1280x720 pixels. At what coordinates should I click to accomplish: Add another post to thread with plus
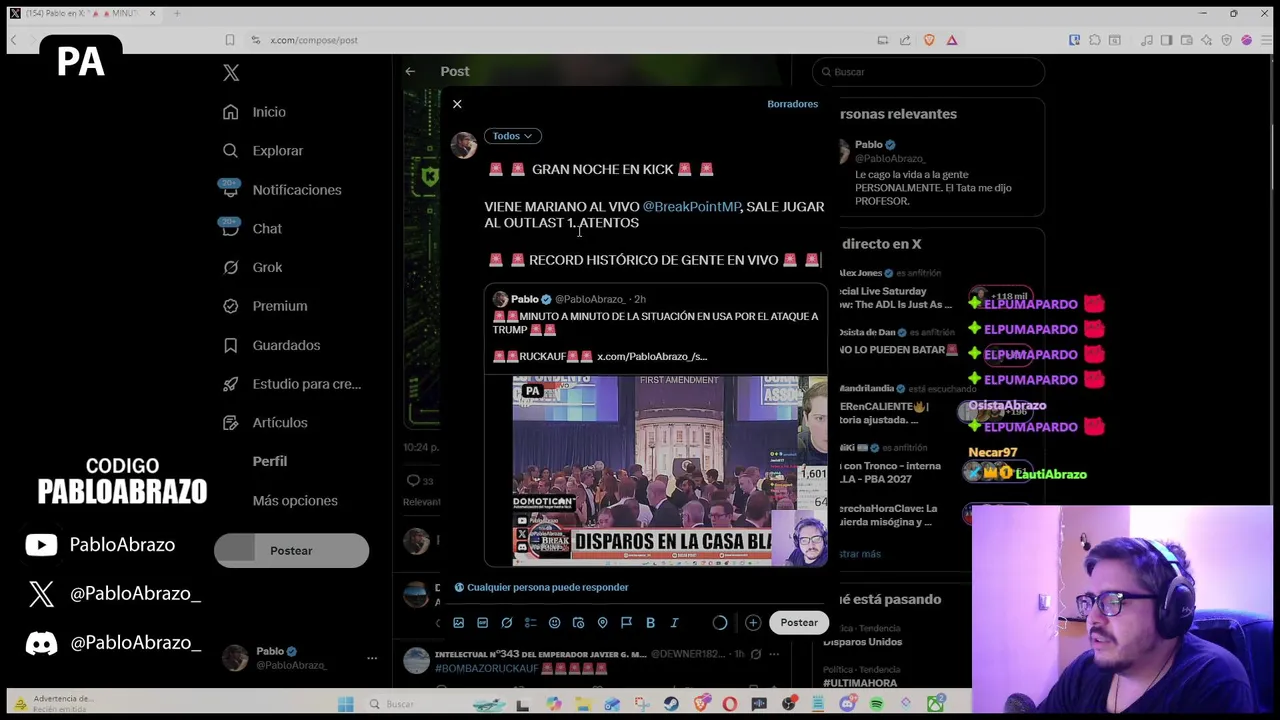pyautogui.click(x=753, y=623)
